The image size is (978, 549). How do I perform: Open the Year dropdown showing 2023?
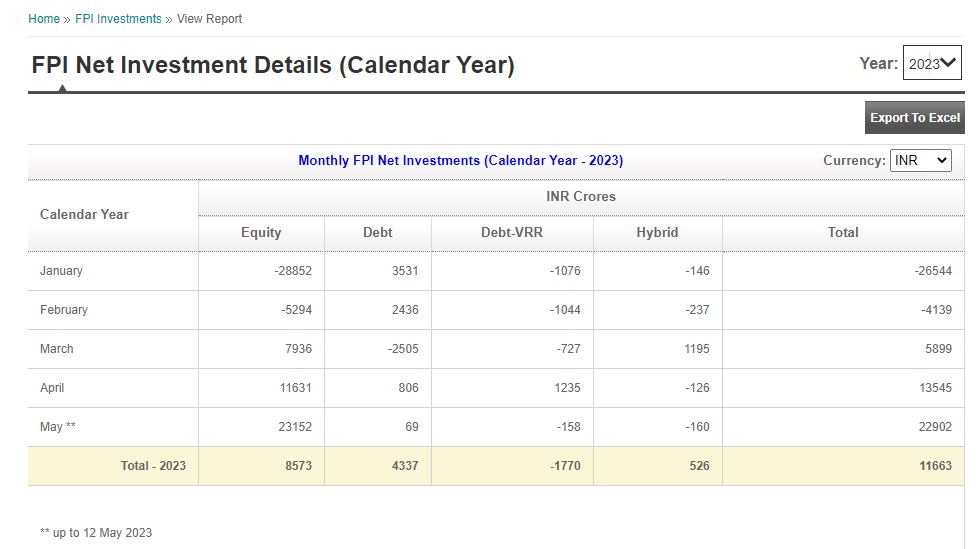tap(932, 63)
